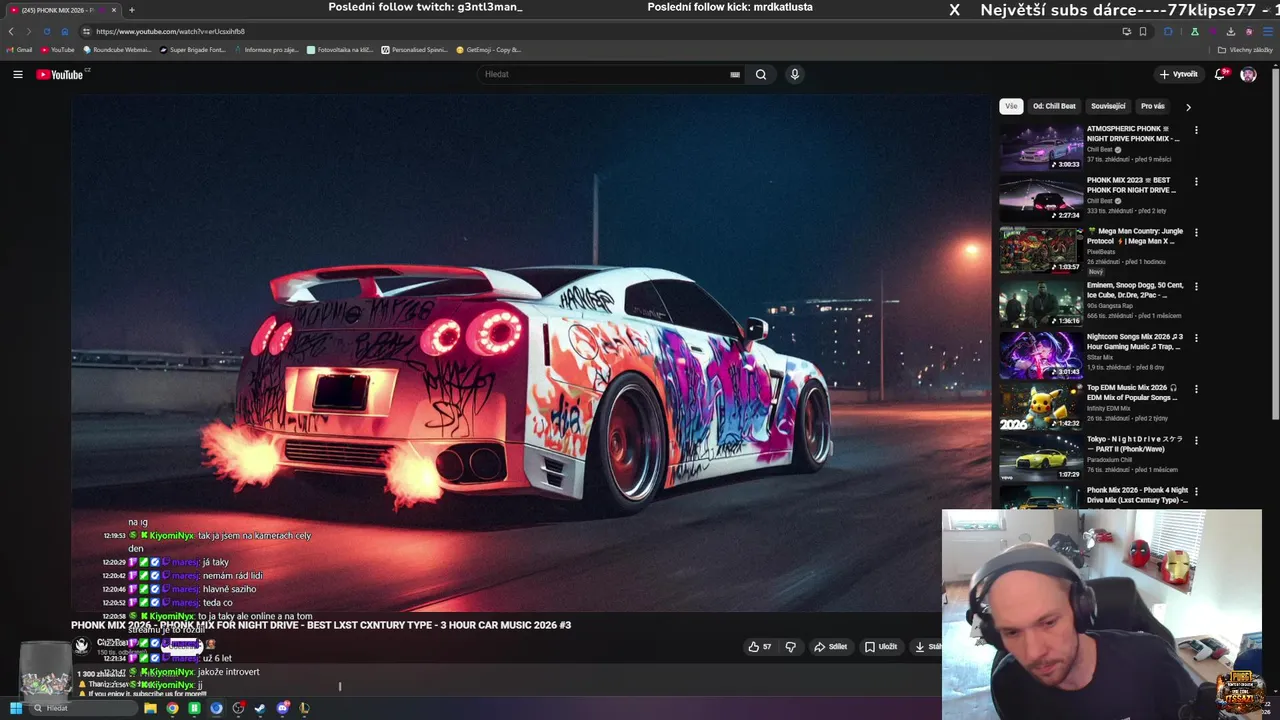Click the magnifier search button

(x=761, y=74)
